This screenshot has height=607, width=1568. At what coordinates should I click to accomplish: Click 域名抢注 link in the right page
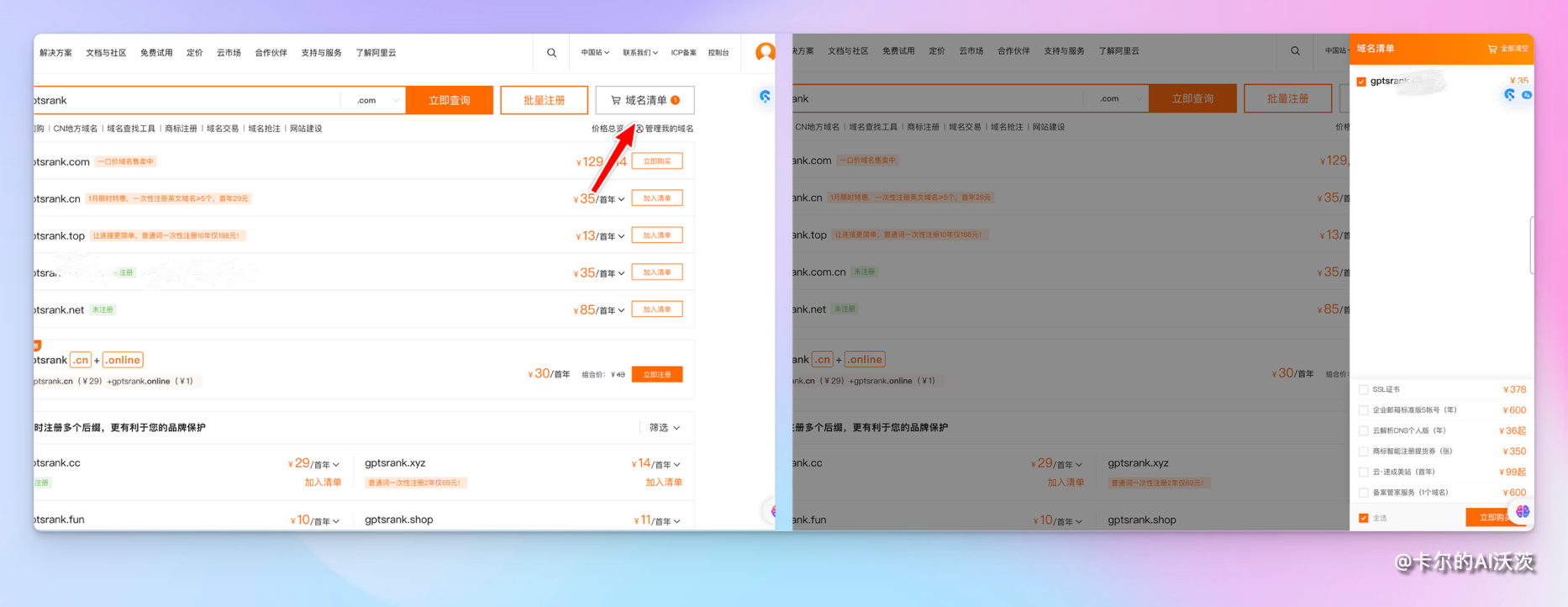[x=1007, y=127]
